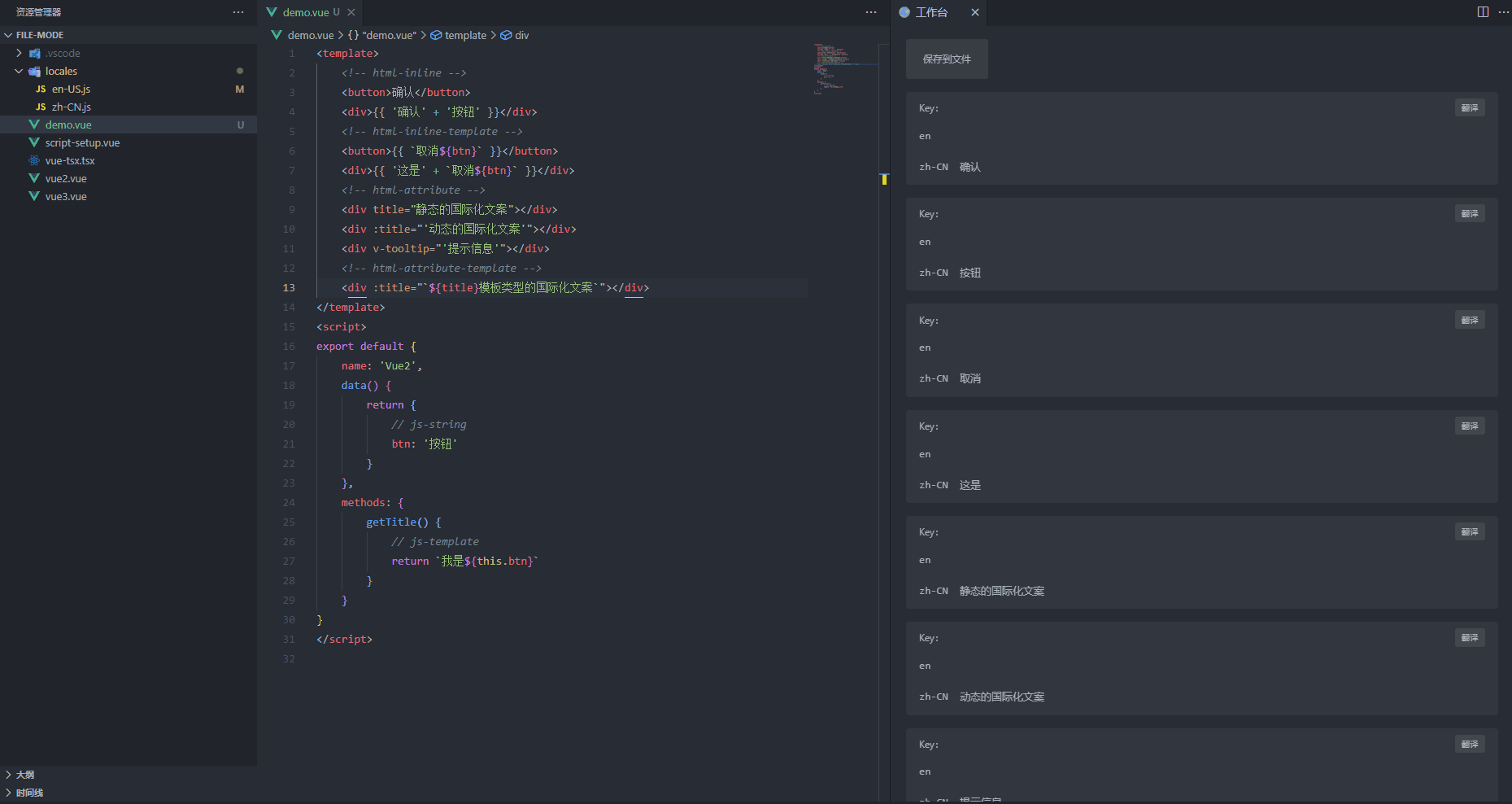Image resolution: width=1512 pixels, height=804 pixels.
Task: Open more actions for the demo.vue editor group
Action: pos(871,12)
